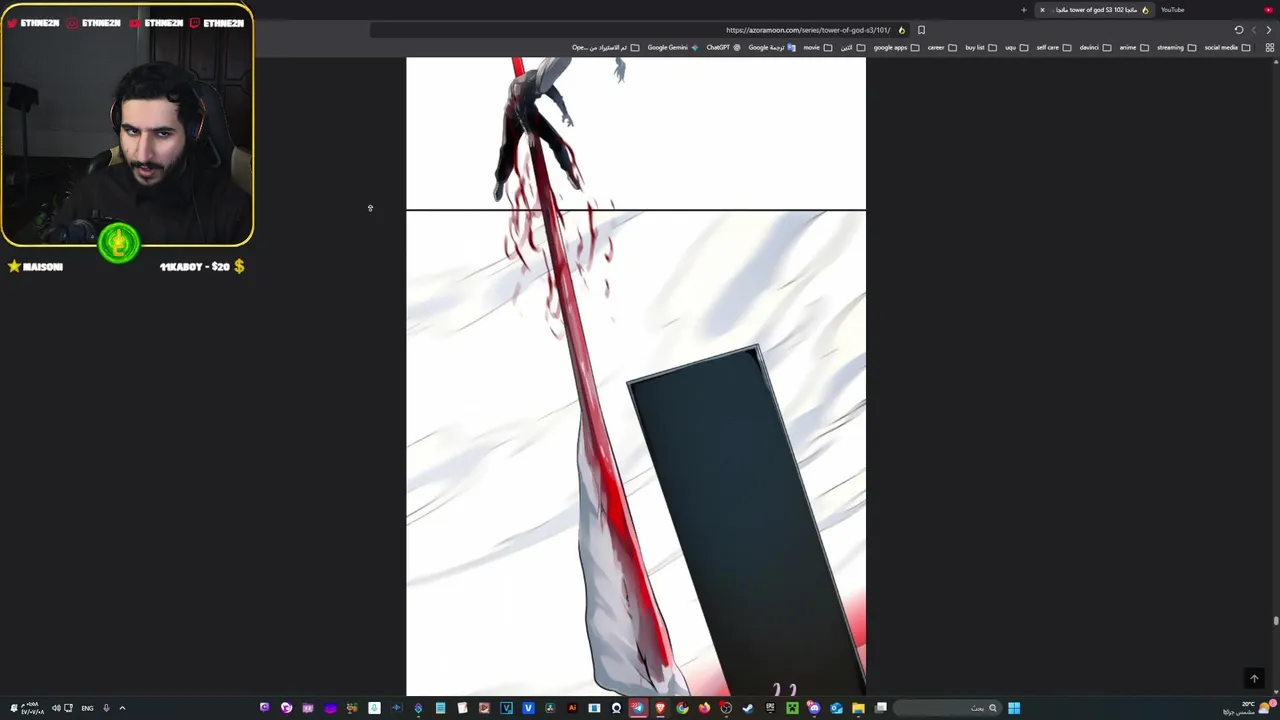
Task: Open Steam from the taskbar
Action: pos(748,708)
